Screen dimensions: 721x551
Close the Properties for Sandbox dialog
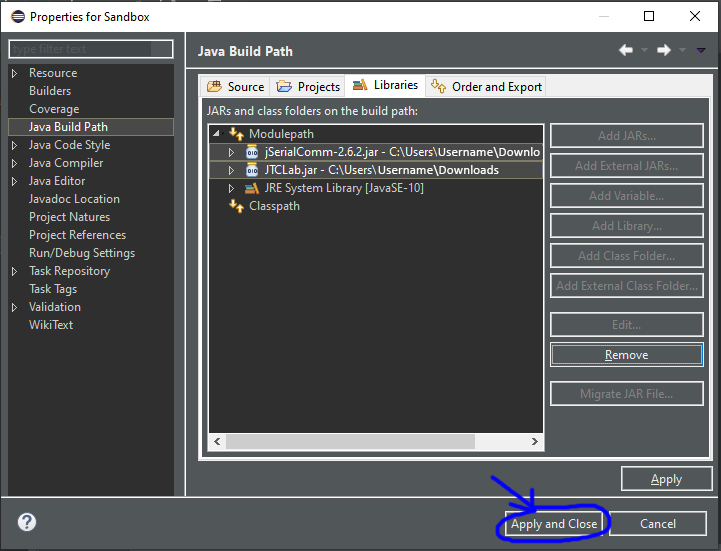[695, 16]
